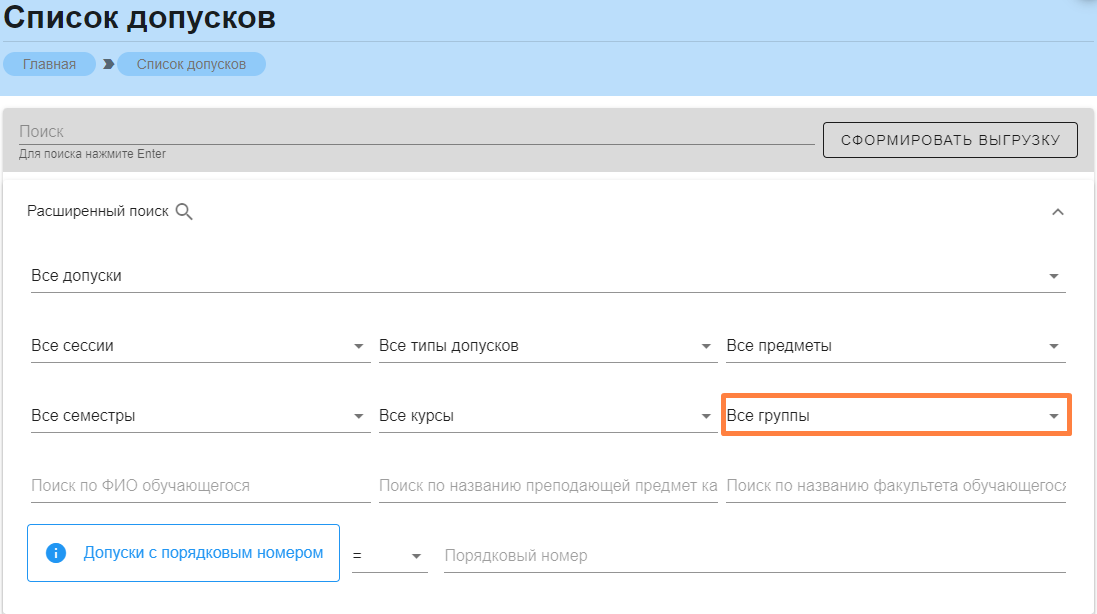Click the teaching department name search field
Image resolution: width=1097 pixels, height=614 pixels.
(547, 486)
